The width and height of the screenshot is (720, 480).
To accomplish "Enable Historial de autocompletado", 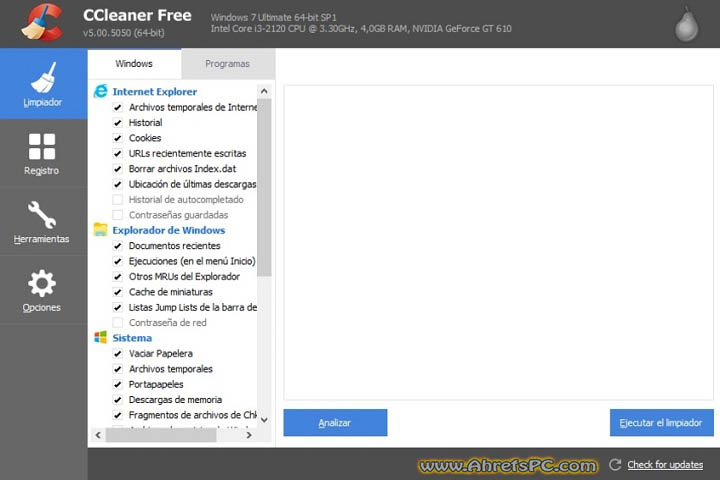I will pos(118,199).
